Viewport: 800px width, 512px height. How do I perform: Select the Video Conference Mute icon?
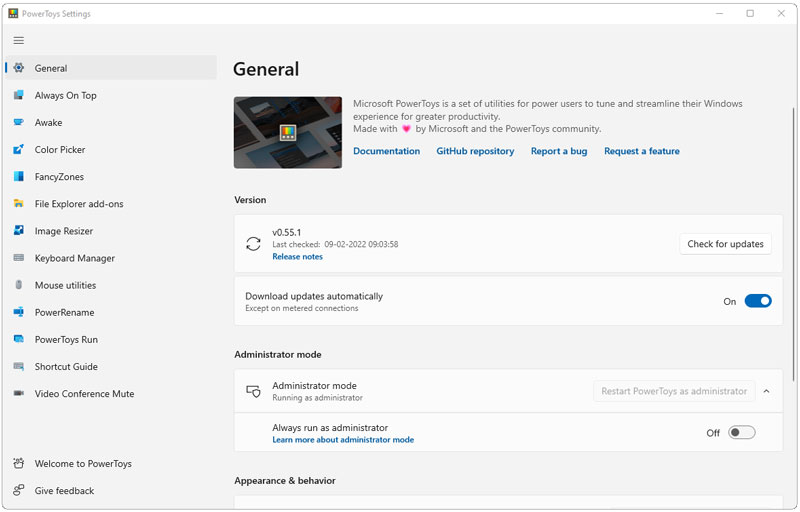pos(18,393)
